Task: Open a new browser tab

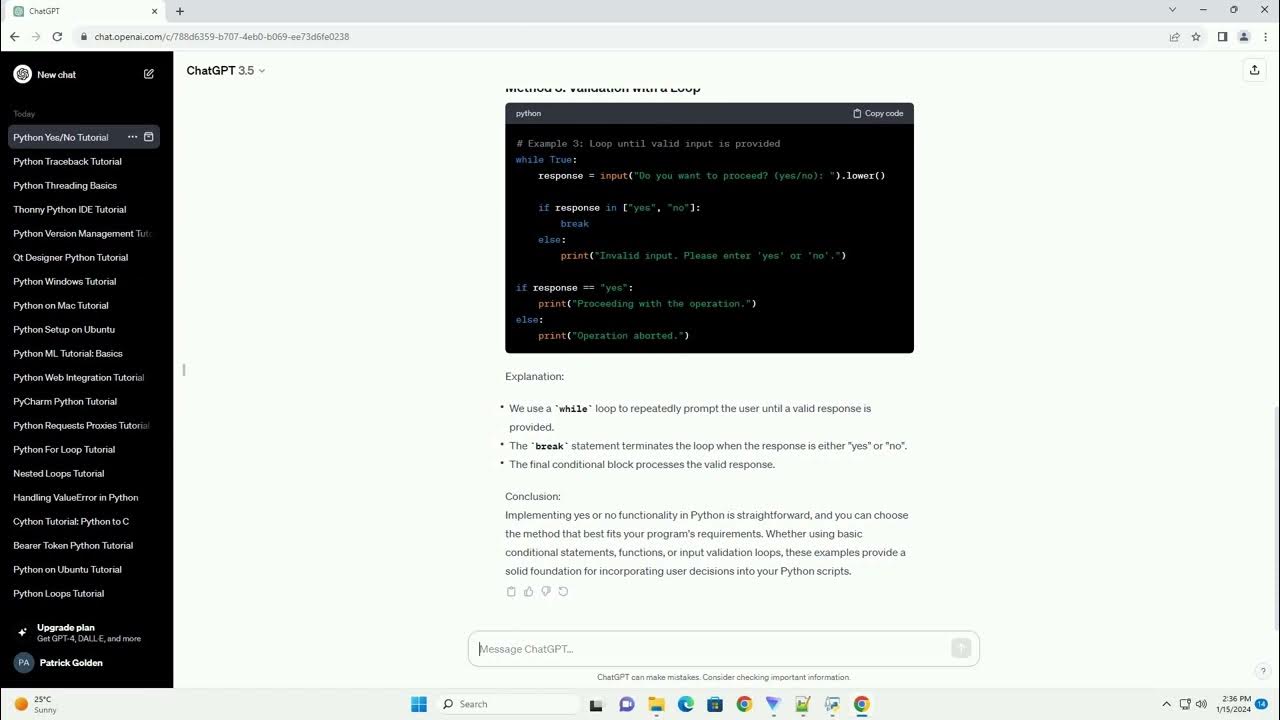Action: (180, 11)
